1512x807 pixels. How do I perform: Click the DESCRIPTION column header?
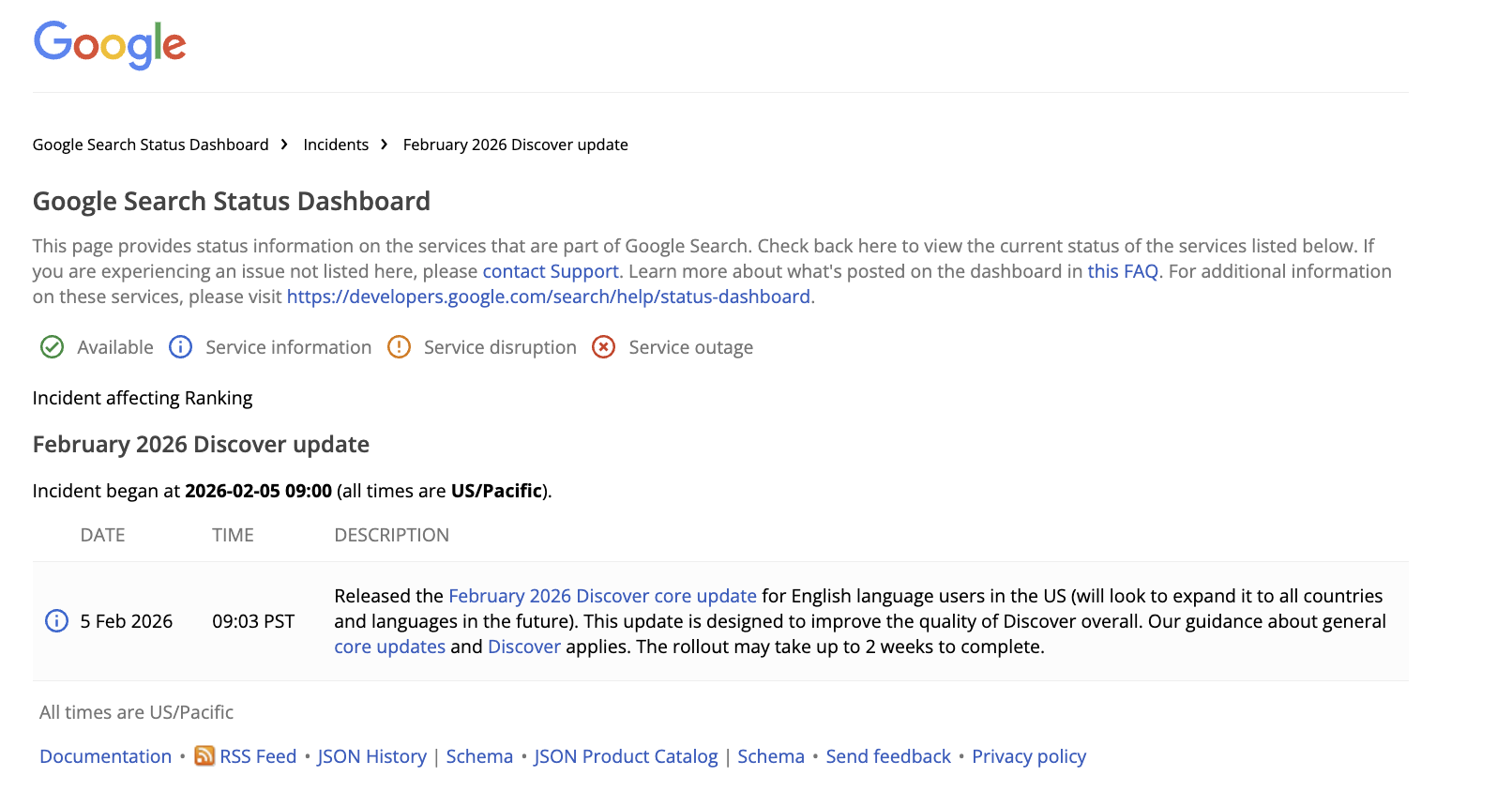click(392, 535)
